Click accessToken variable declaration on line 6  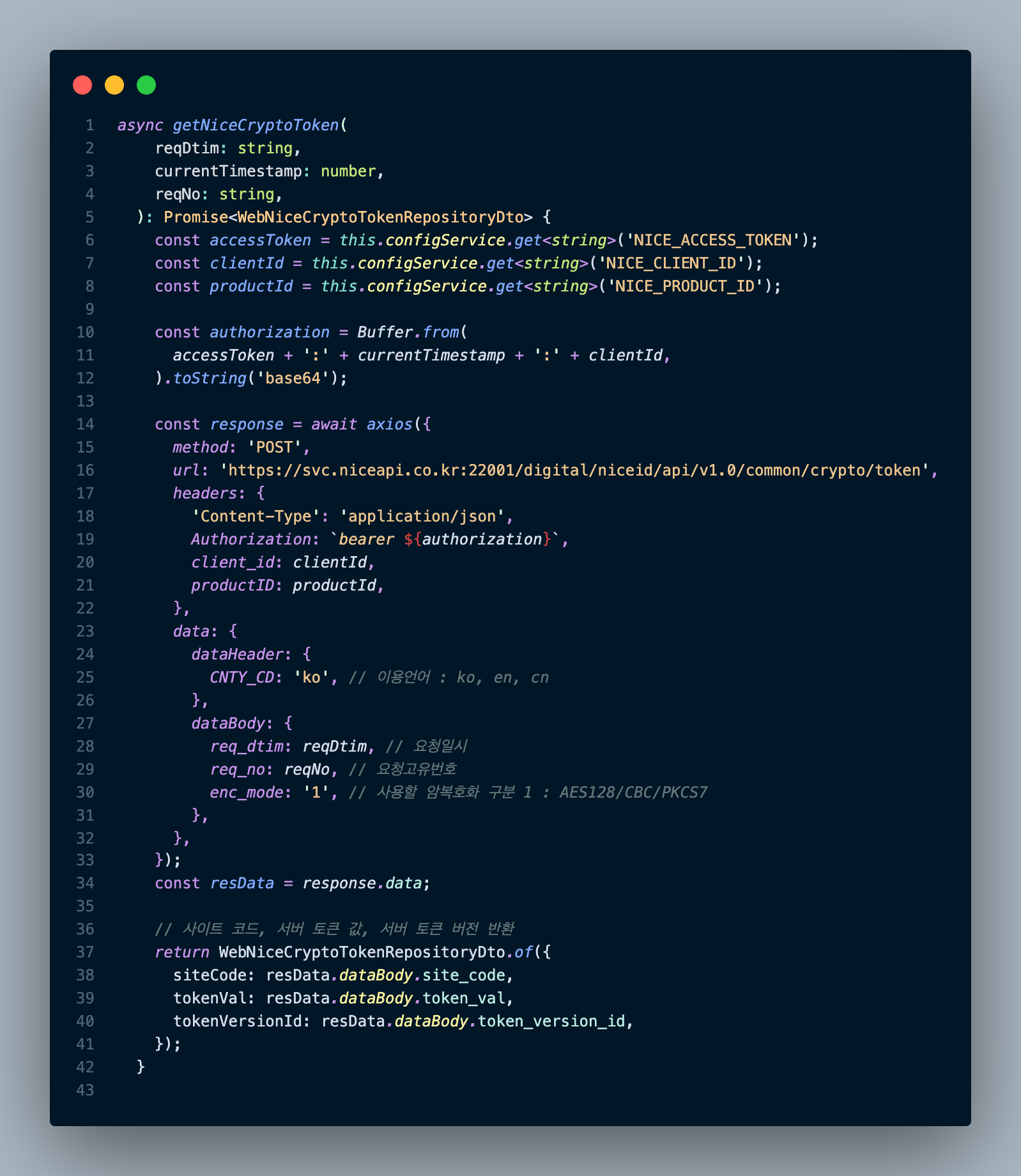point(260,240)
